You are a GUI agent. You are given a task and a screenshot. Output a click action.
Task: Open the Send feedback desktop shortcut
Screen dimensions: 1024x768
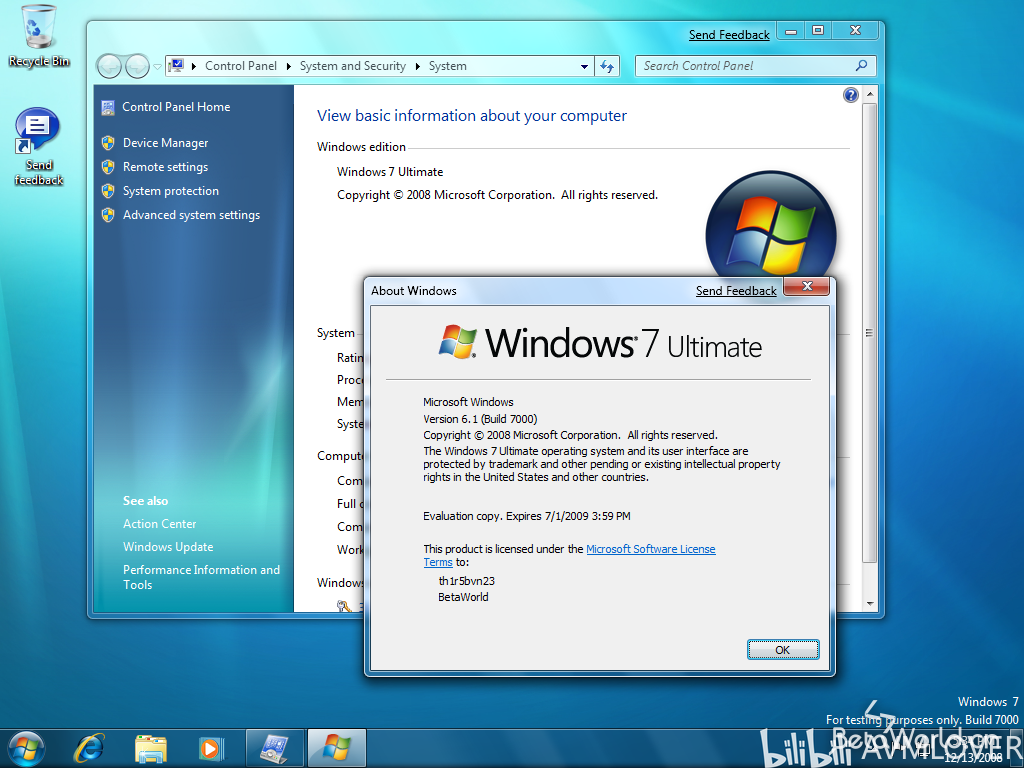[x=38, y=148]
